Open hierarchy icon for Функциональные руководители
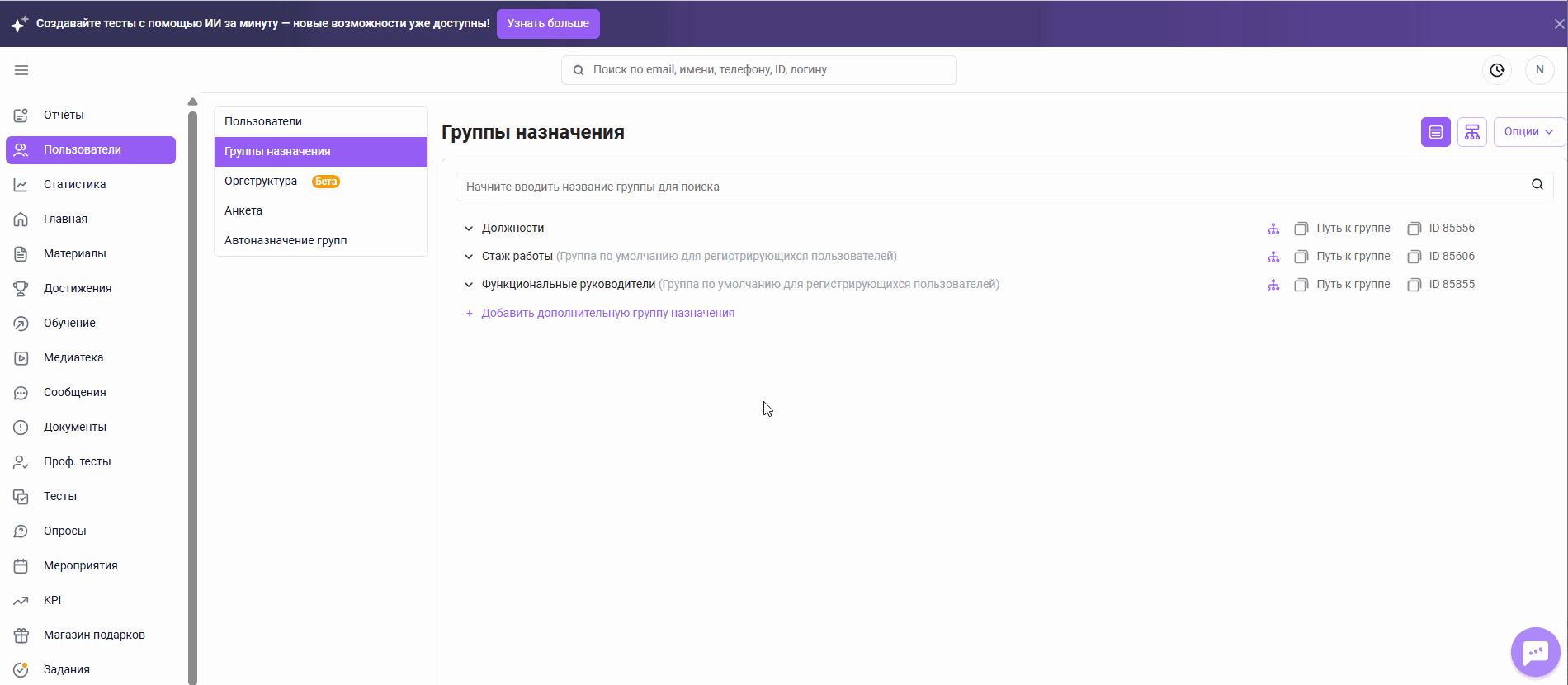 (x=1273, y=285)
